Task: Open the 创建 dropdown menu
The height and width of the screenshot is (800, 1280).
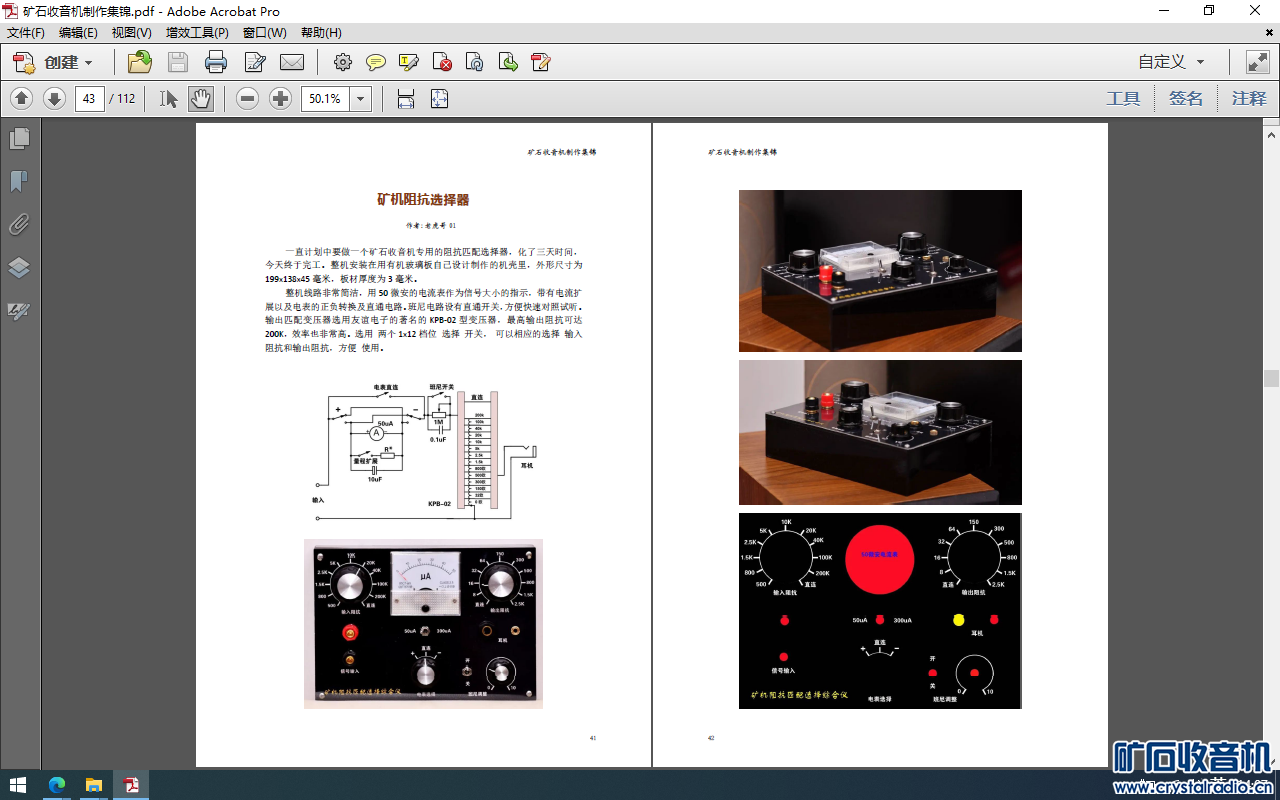Action: [x=54, y=62]
